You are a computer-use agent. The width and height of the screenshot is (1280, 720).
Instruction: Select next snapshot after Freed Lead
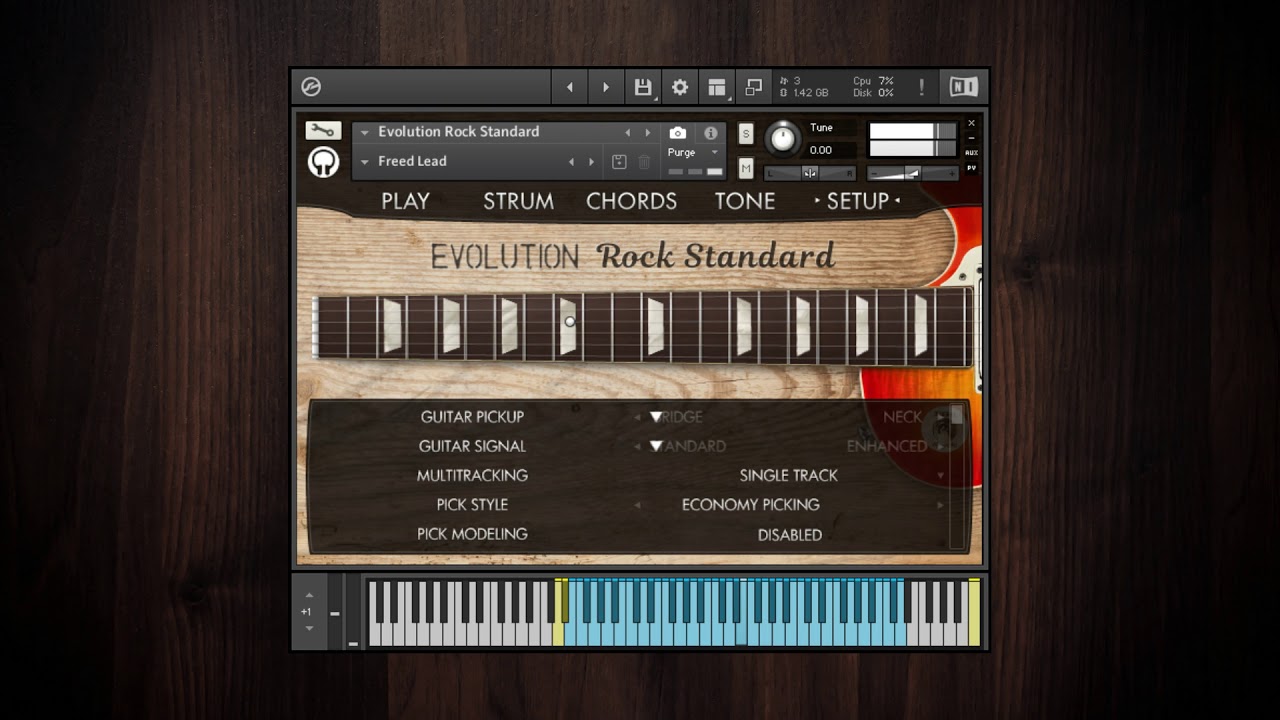click(x=591, y=162)
